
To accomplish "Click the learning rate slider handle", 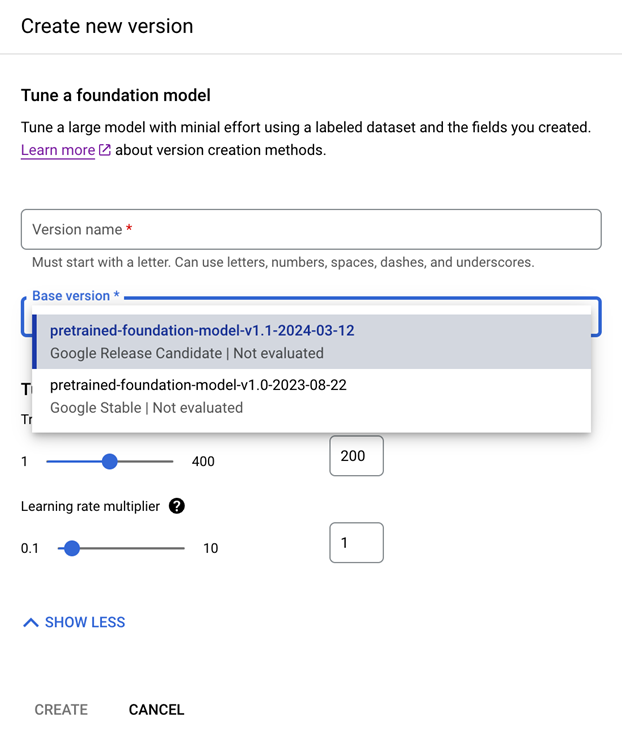I will (71, 548).
